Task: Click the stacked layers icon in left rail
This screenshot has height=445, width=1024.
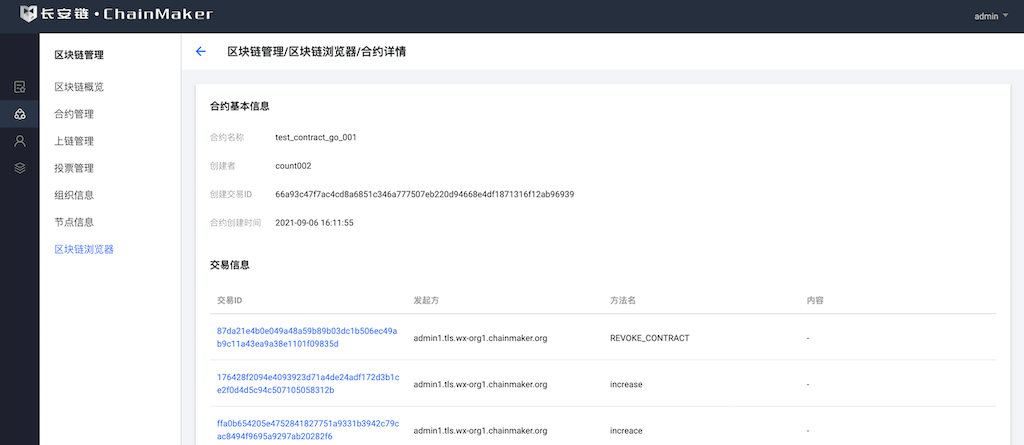Action: click(x=20, y=168)
